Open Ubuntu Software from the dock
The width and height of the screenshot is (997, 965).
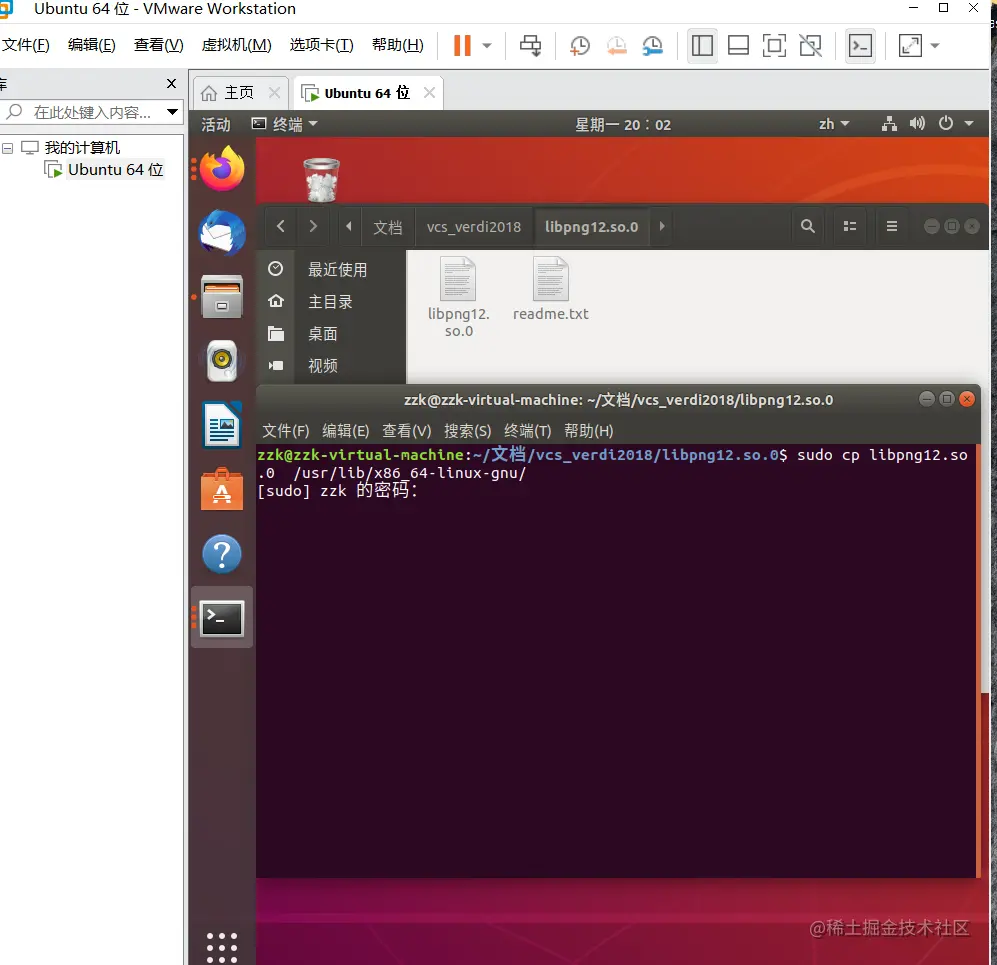coord(222,489)
